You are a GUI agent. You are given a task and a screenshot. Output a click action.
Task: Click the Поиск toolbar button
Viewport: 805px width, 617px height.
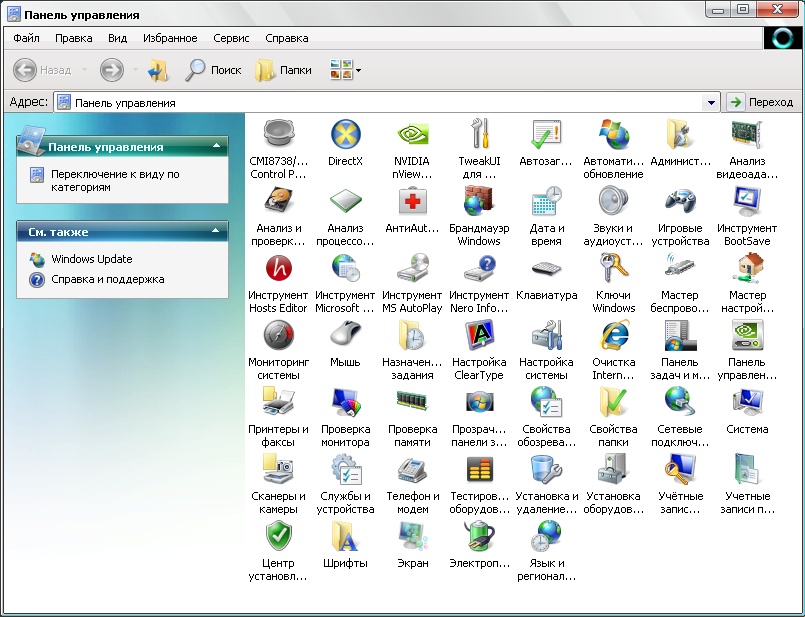pos(213,70)
